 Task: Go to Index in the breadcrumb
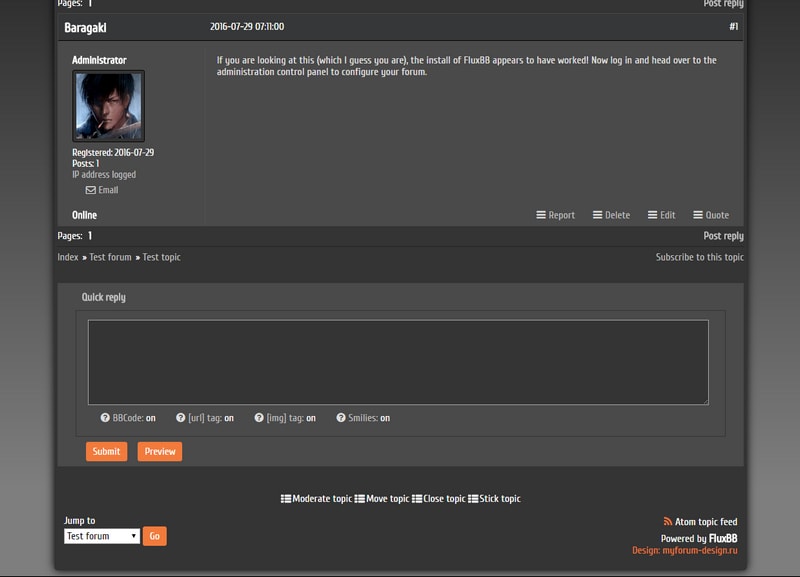[68, 257]
